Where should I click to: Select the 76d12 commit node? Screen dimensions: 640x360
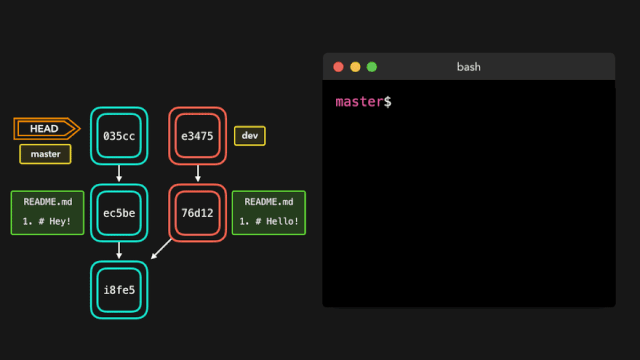[x=198, y=213]
